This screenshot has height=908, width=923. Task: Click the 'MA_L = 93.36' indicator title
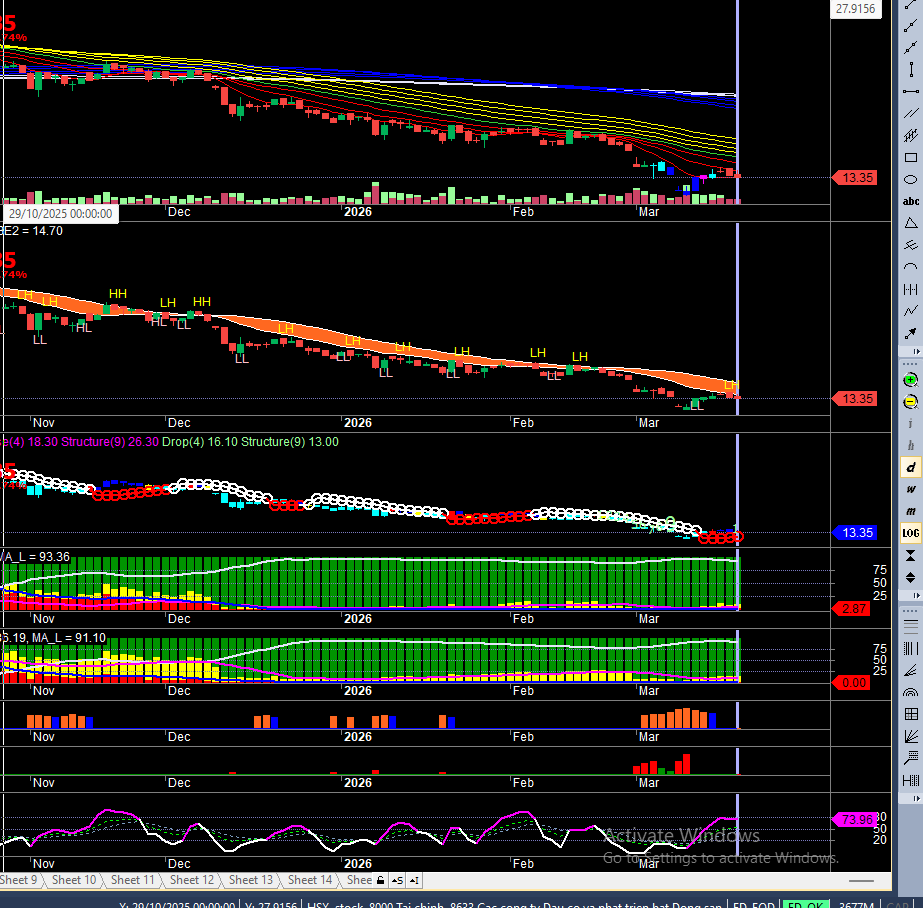point(35,557)
